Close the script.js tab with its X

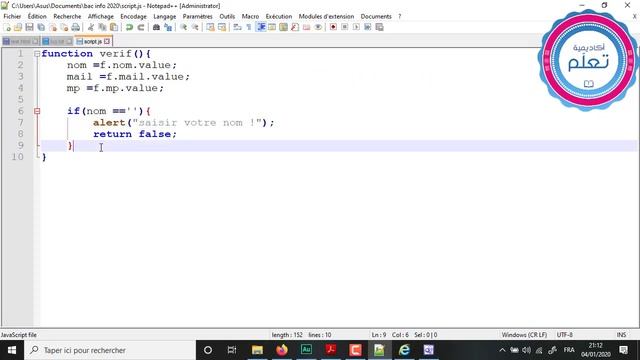click(107, 41)
